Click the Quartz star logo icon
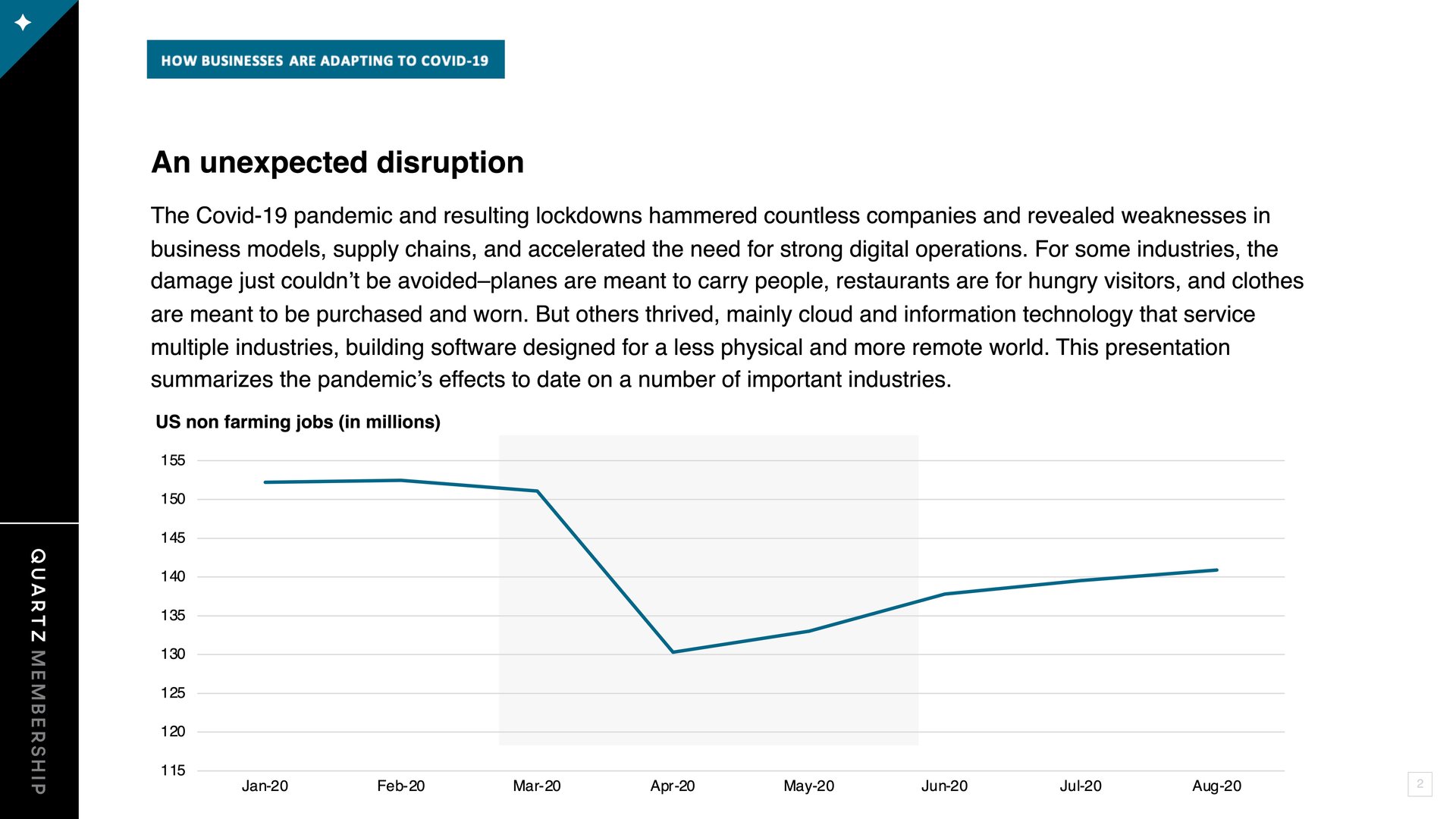 click(24, 23)
